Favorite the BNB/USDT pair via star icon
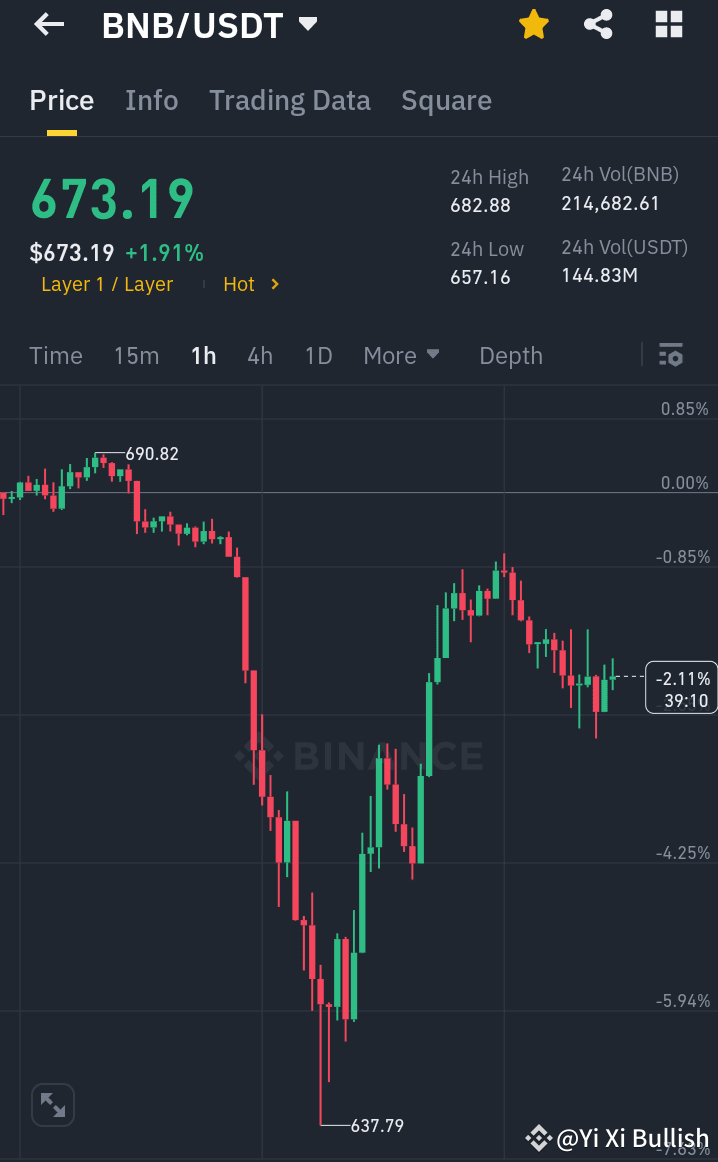The image size is (718, 1162). pos(533,25)
